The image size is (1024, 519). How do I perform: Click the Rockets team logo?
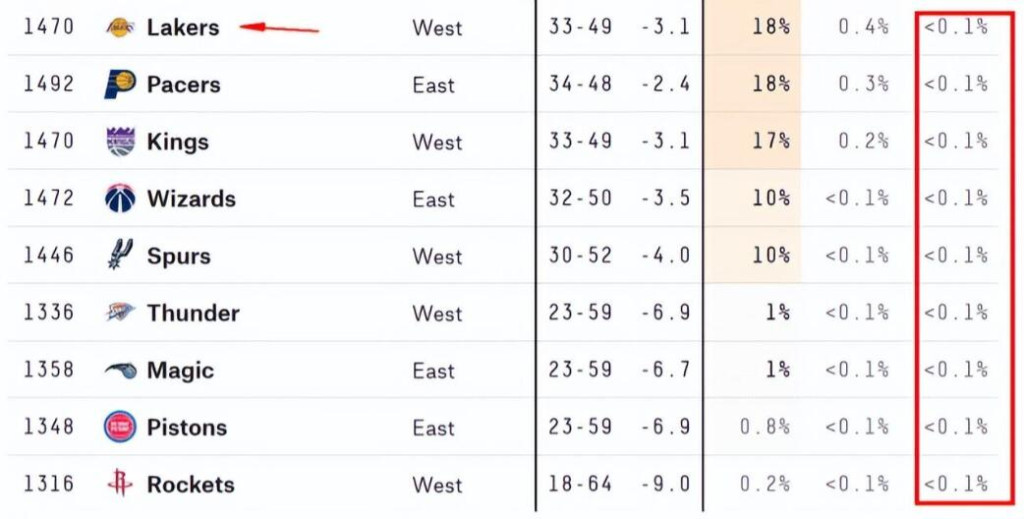tap(120, 483)
